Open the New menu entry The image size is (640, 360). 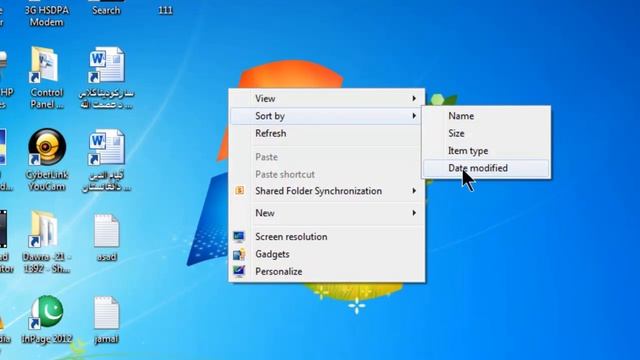point(327,213)
